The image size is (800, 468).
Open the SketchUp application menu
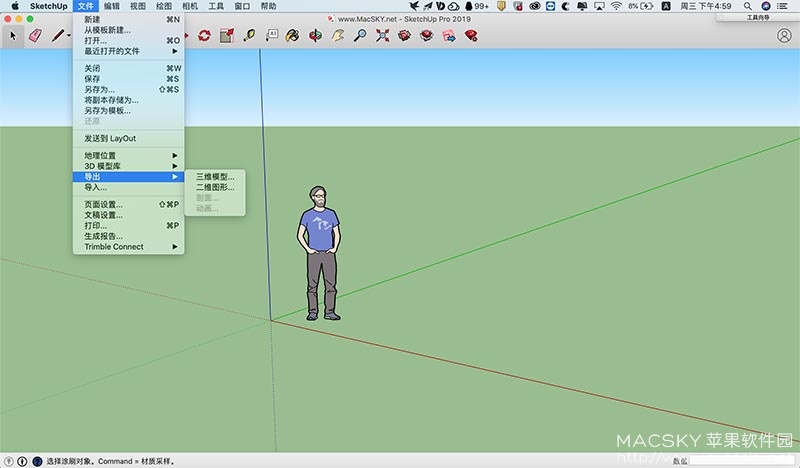pos(48,6)
